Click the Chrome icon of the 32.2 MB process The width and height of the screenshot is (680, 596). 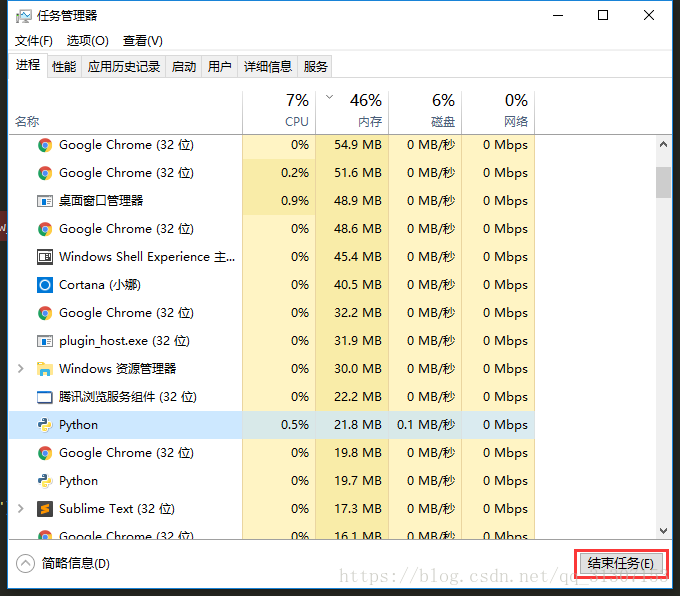[x=45, y=313]
